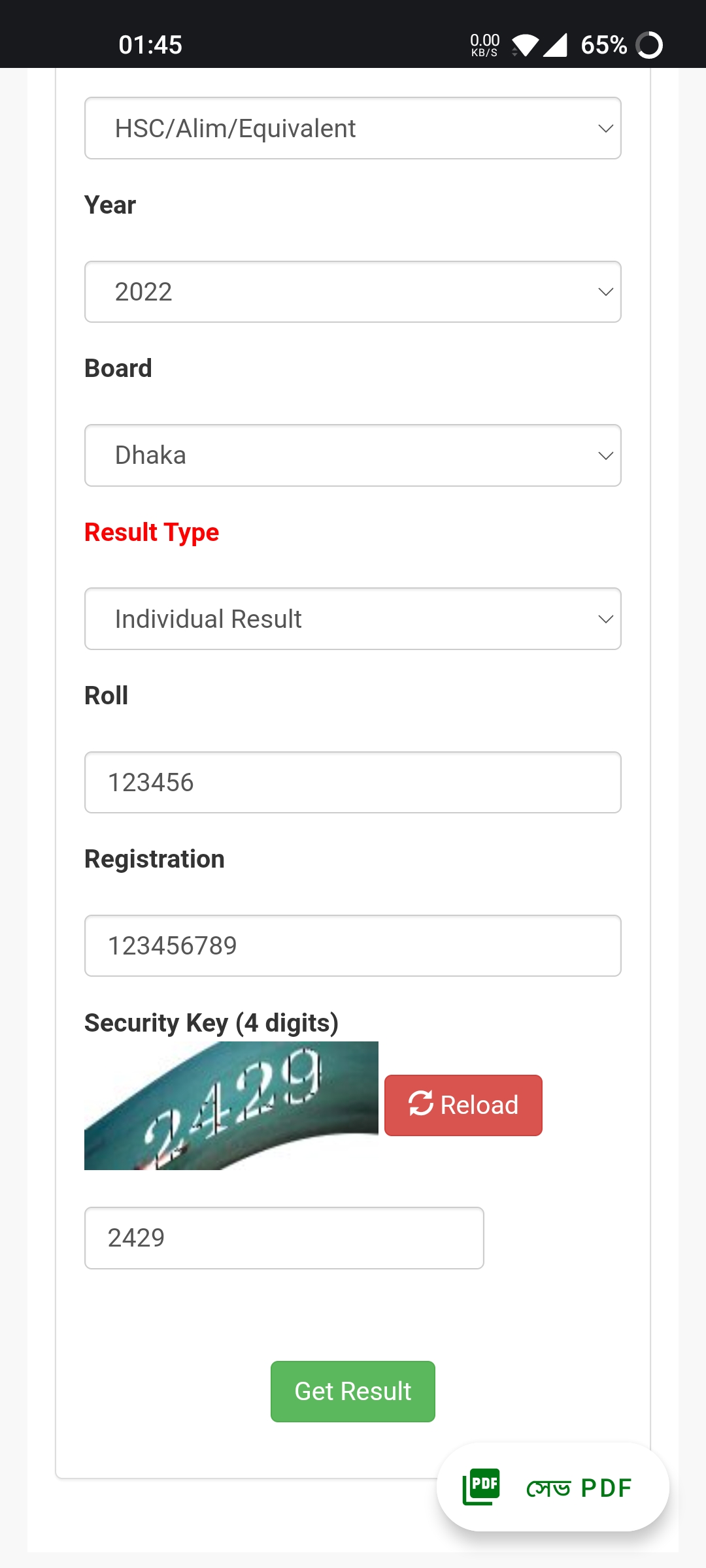Click the refresh icon on the Reload button
This screenshot has height=1568, width=706.
tap(420, 1103)
